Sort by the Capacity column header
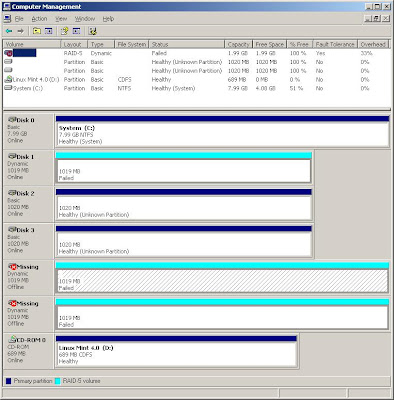The image size is (394, 400). pos(239,44)
